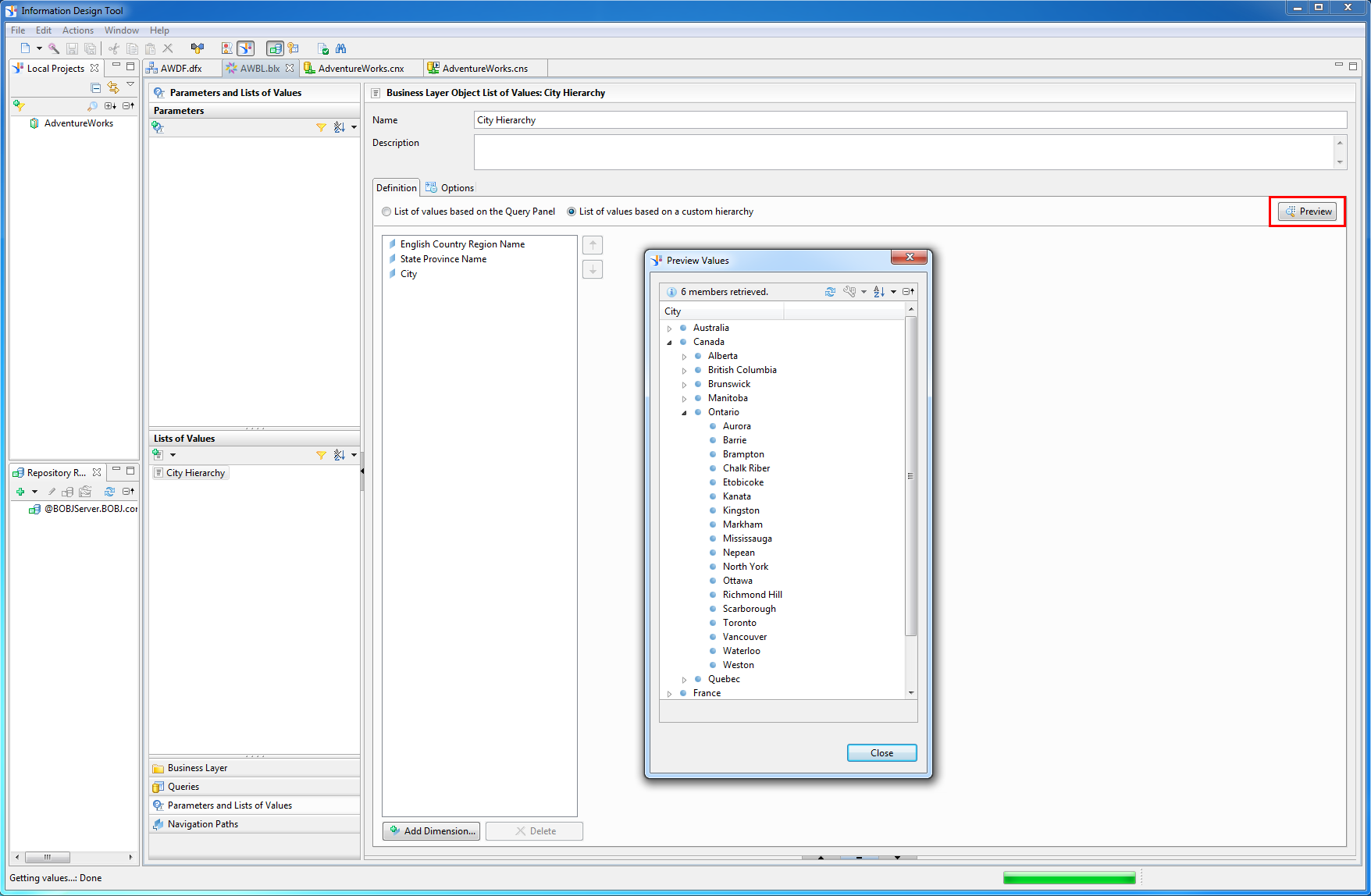The height and width of the screenshot is (896, 1371).
Task: Click the New document toolbar icon
Action: (25, 48)
